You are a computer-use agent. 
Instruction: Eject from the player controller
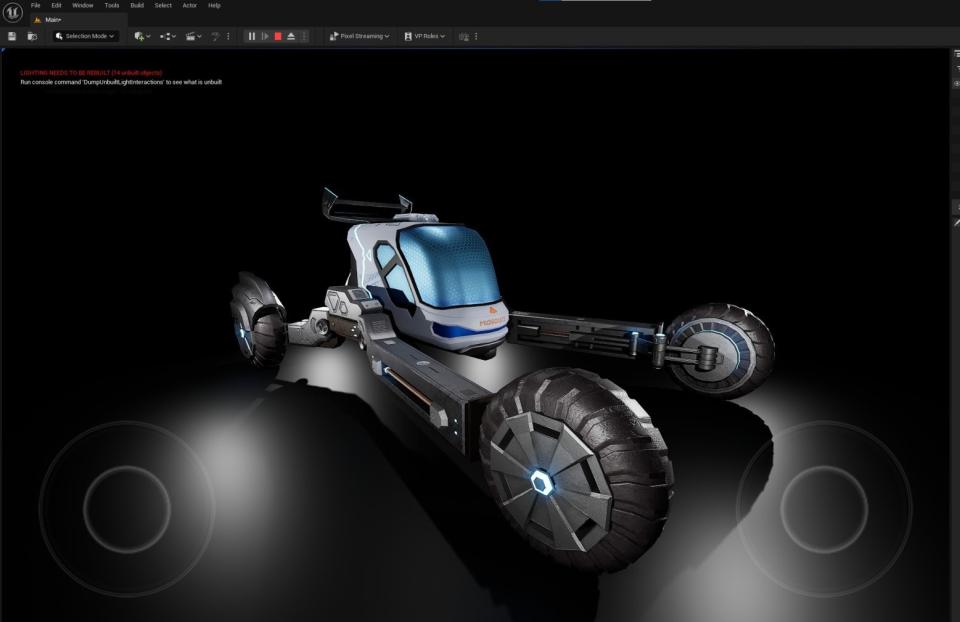[x=291, y=36]
